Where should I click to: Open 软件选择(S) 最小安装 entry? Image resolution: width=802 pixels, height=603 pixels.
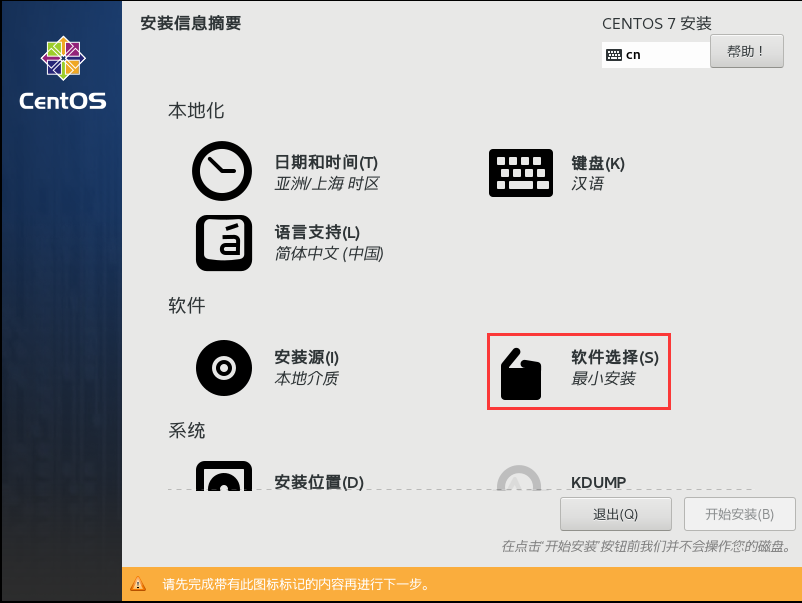(579, 371)
